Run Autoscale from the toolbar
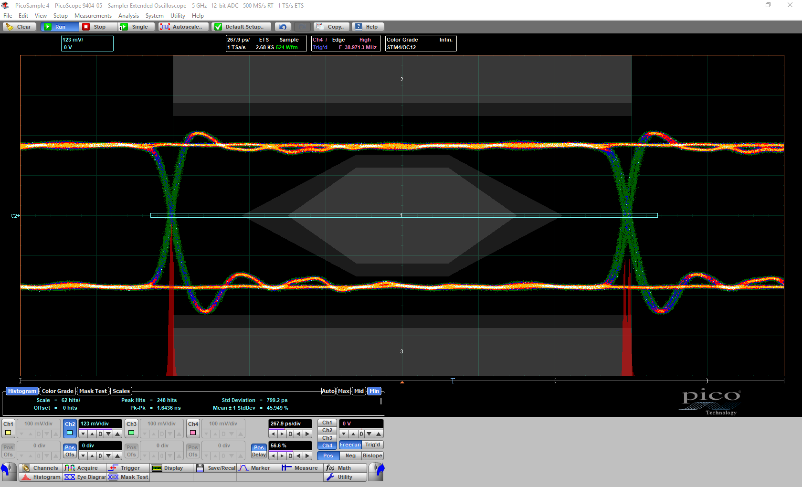 point(184,27)
